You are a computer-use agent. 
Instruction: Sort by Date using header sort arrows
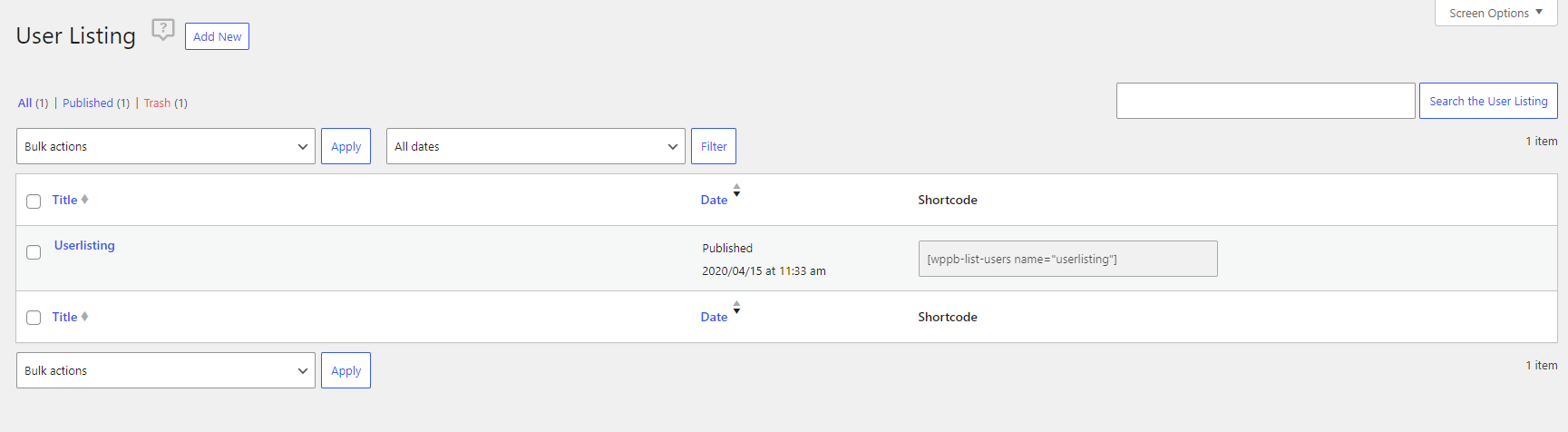click(736, 191)
